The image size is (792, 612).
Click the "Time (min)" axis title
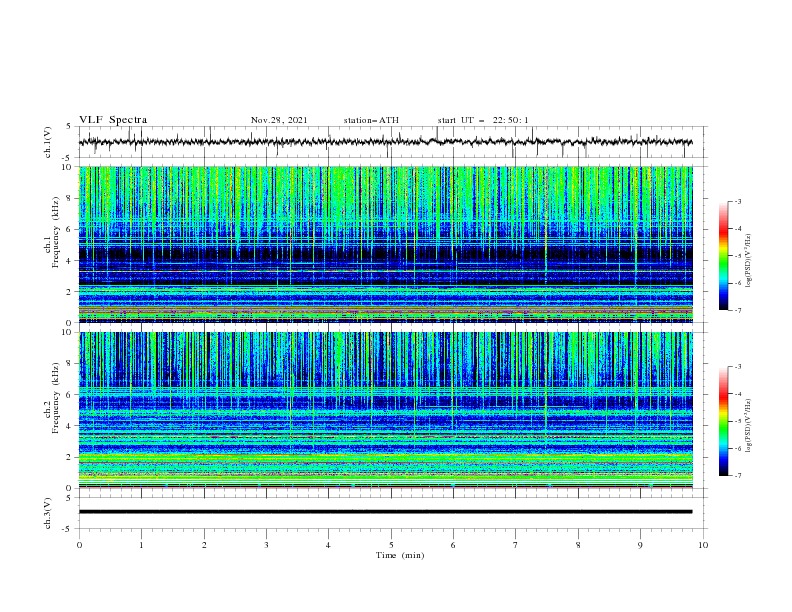pyautogui.click(x=400, y=555)
